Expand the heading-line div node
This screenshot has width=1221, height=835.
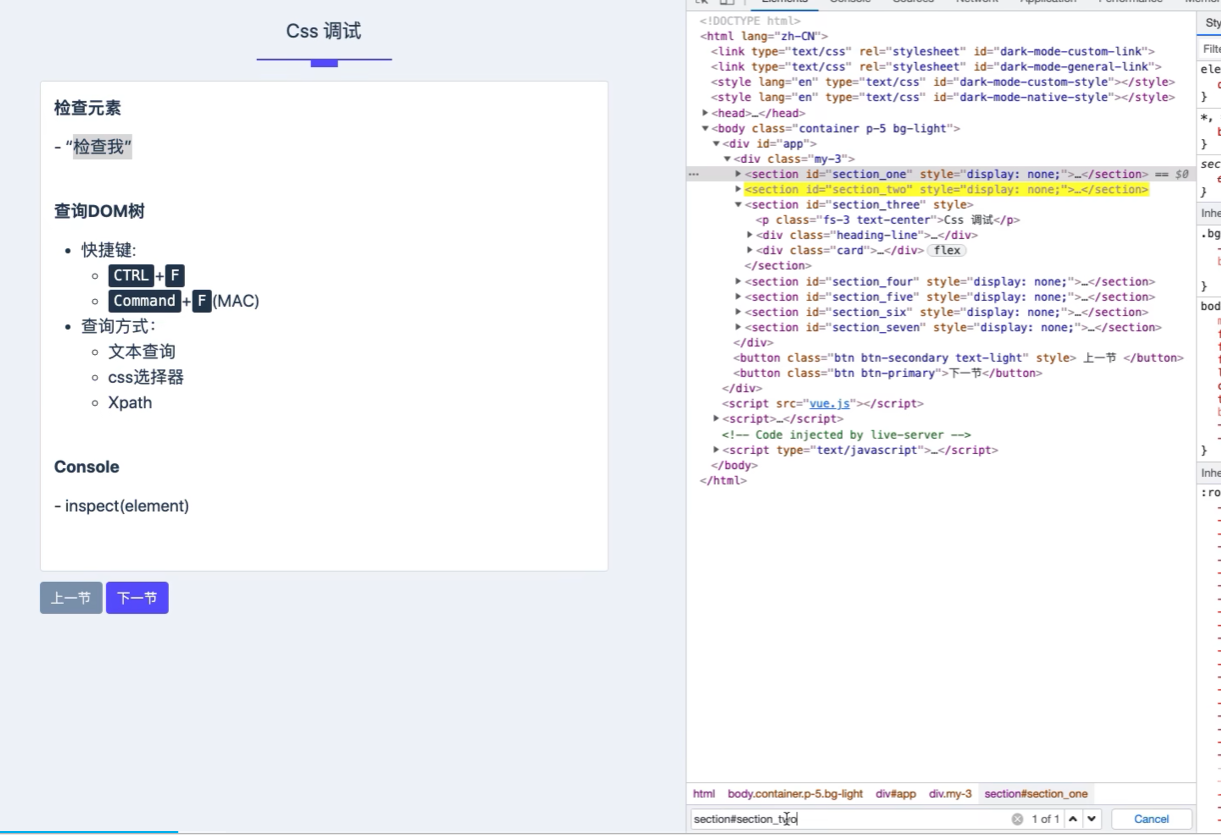coord(749,235)
